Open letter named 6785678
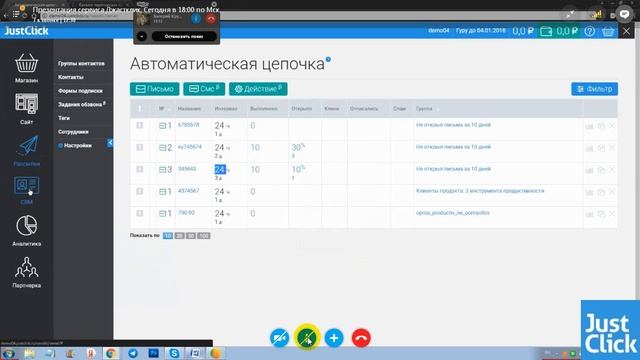The height and width of the screenshot is (360, 640). coord(189,124)
